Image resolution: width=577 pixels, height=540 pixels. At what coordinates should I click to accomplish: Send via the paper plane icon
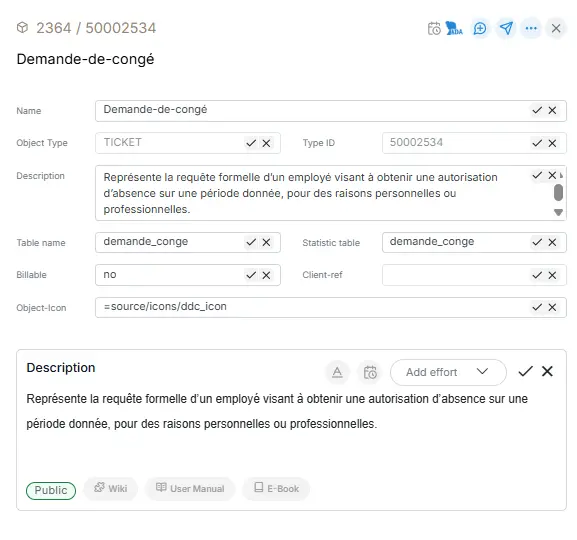pyautogui.click(x=506, y=28)
